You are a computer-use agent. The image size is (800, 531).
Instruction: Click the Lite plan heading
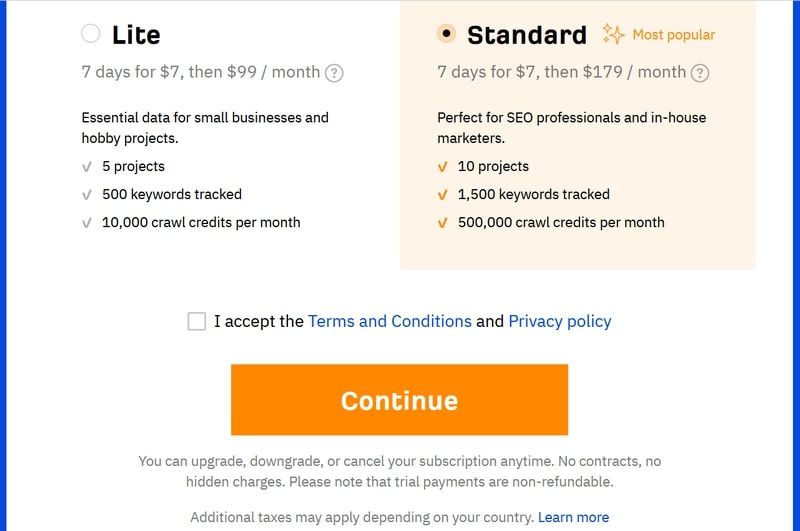(136, 35)
